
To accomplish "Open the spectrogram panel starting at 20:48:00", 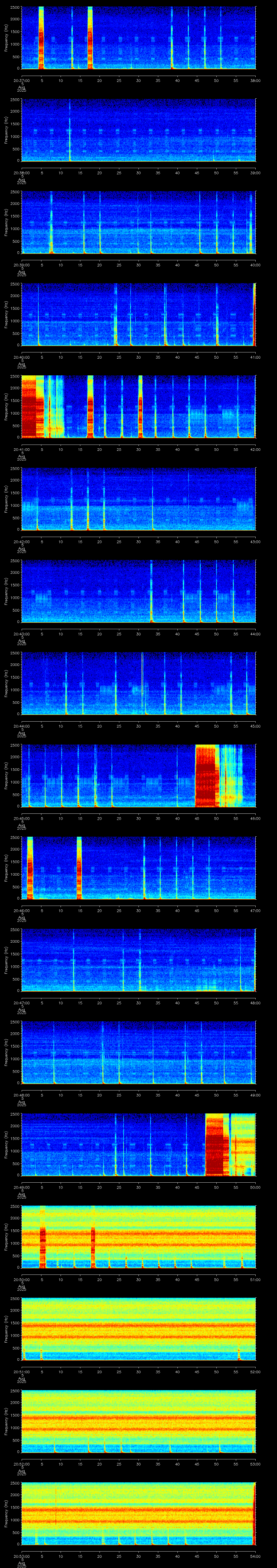I will pos(138,1052).
